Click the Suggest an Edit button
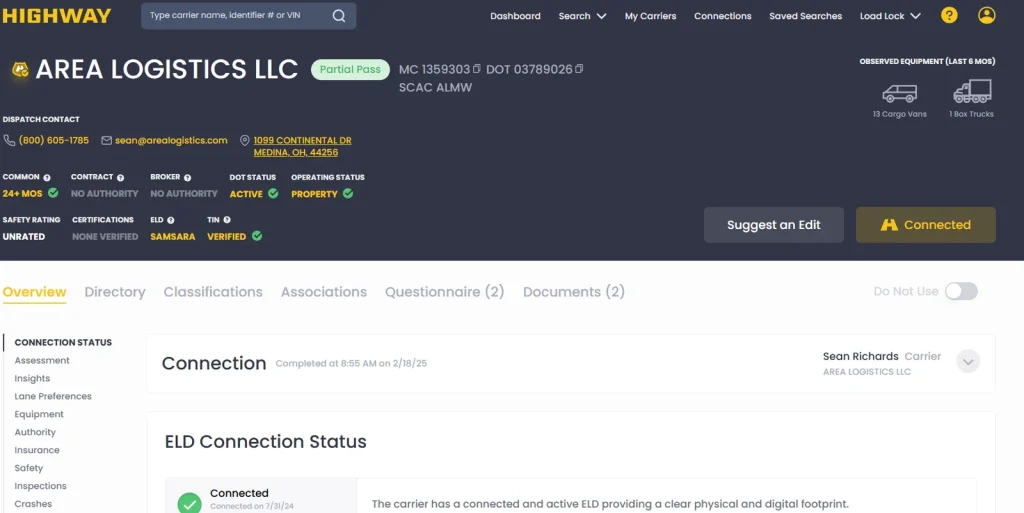 [x=773, y=225]
